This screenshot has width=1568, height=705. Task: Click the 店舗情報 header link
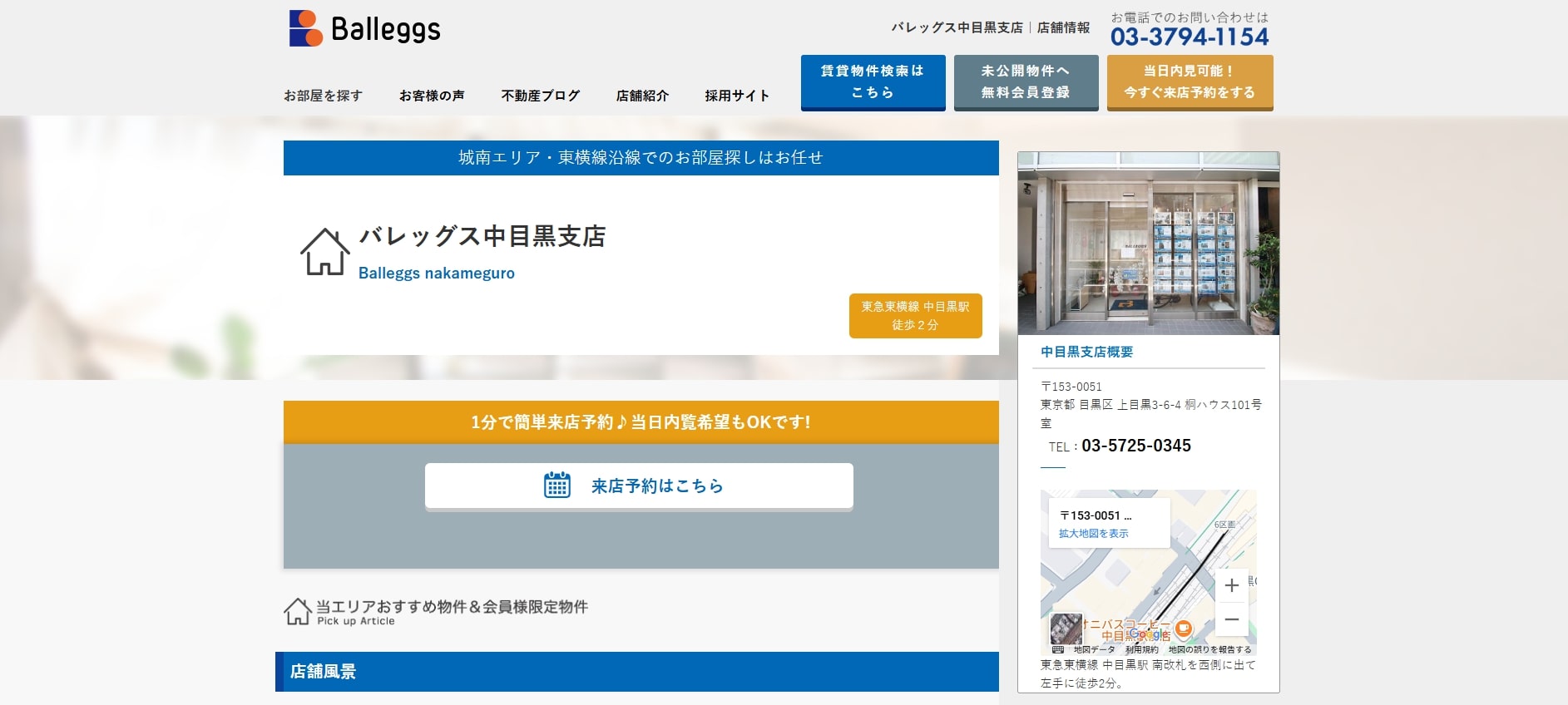tap(1063, 27)
